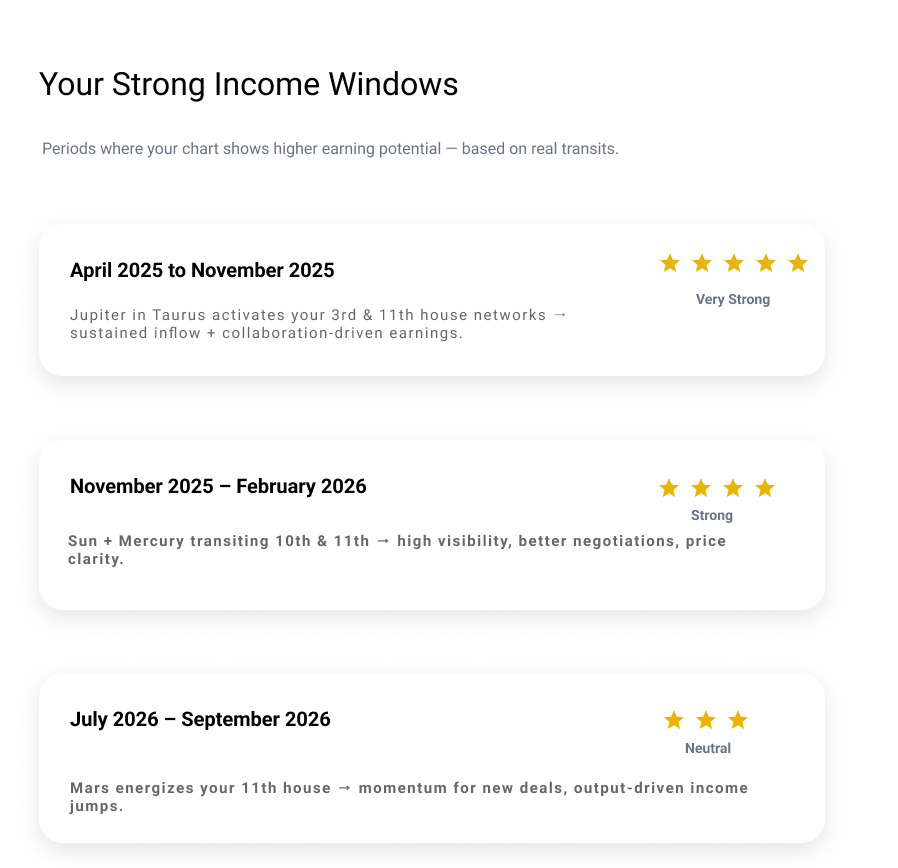Image resolution: width=898 pixels, height=868 pixels.
Task: Click the subtitle about real transits
Action: [330, 149]
